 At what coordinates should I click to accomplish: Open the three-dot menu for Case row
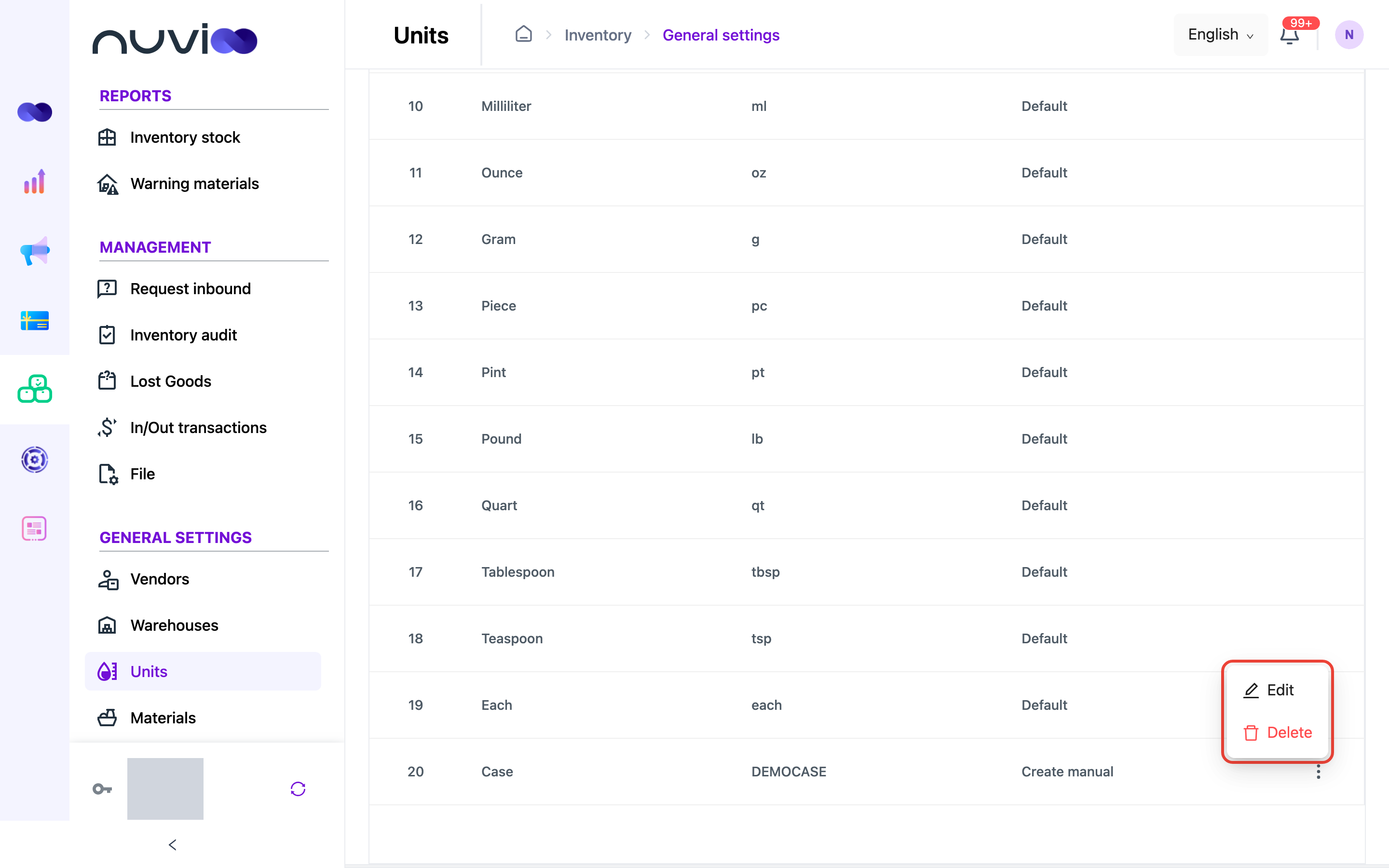click(1319, 772)
